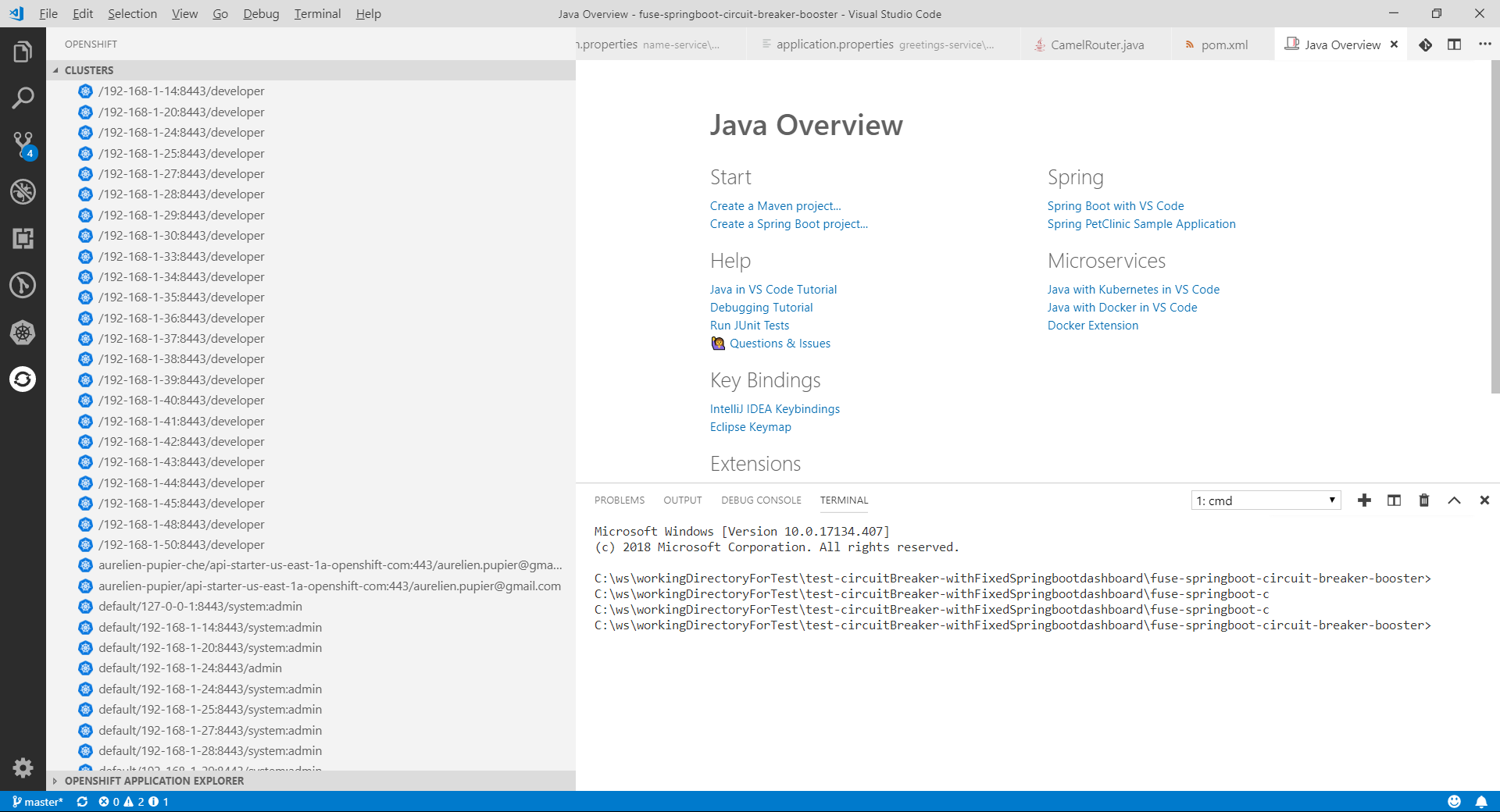Open 'Spring PetClinic Sample Application' link
This screenshot has height=812, width=1500.
coord(1141,224)
